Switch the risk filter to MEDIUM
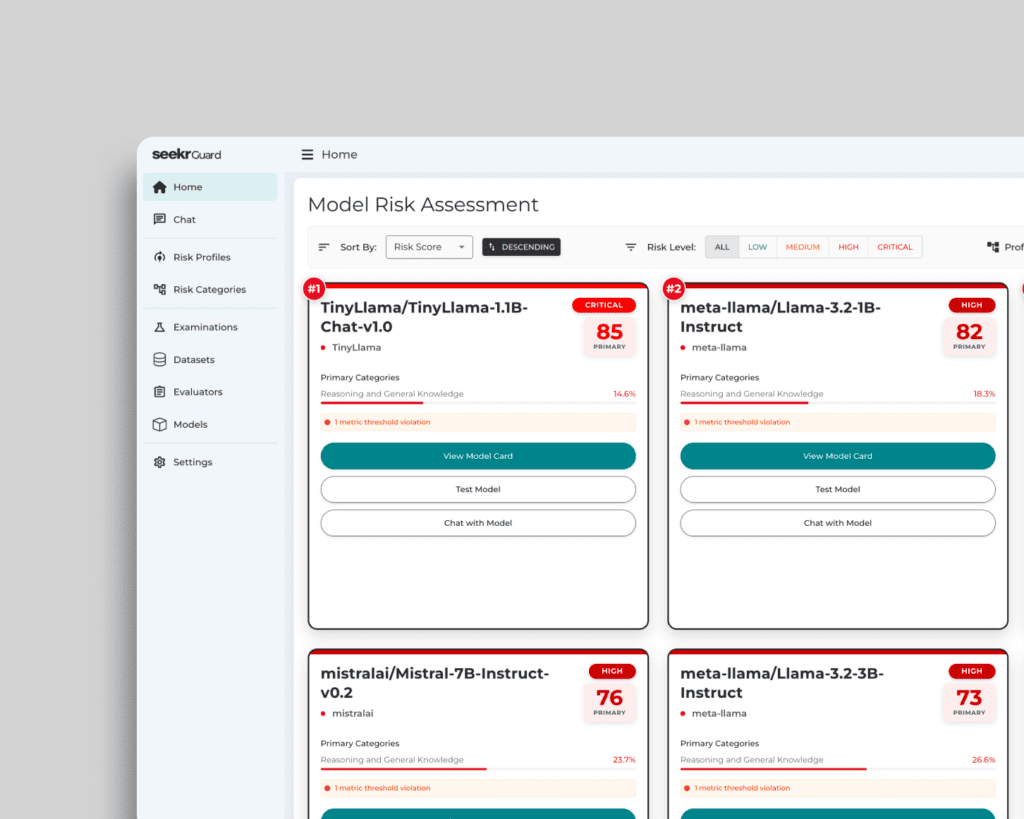 pos(802,246)
